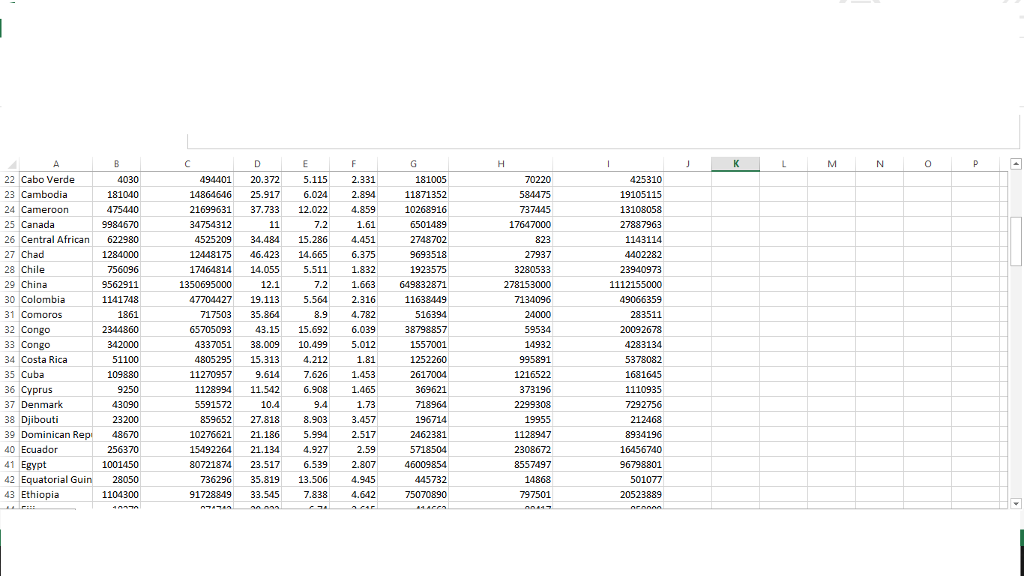The image size is (1024, 576).
Task: Click the cell 'Egypt'
Action: (56, 465)
